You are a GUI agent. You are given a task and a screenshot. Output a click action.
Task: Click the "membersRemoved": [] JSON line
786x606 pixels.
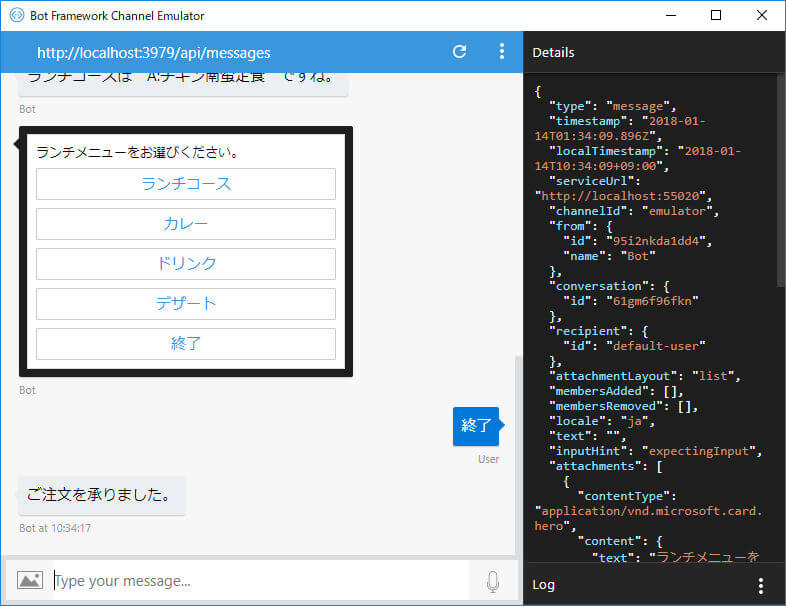point(623,406)
